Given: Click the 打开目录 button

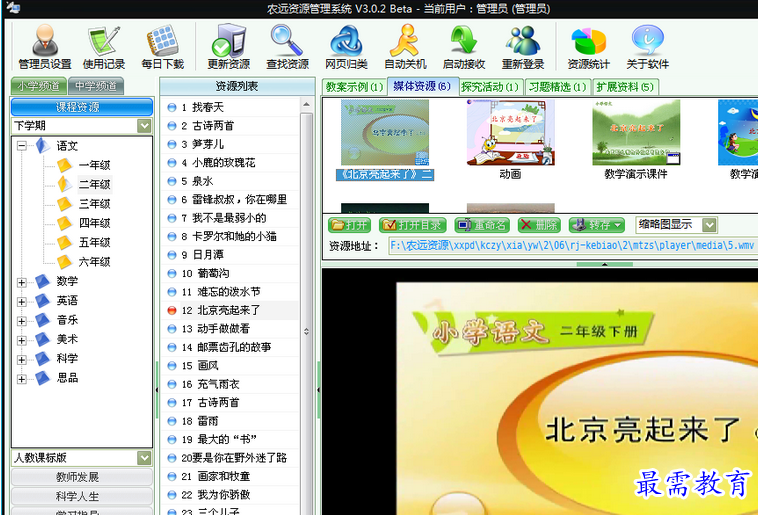Looking at the screenshot, I should click(412, 225).
